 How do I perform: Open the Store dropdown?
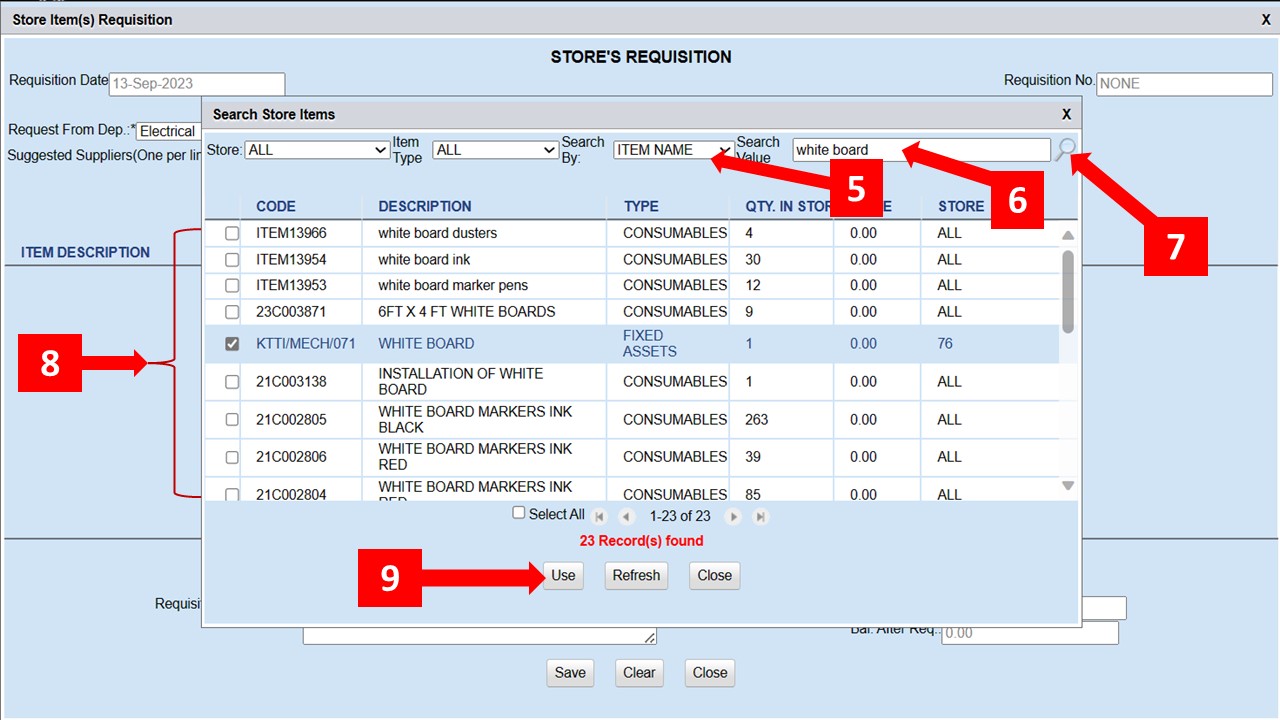click(317, 150)
